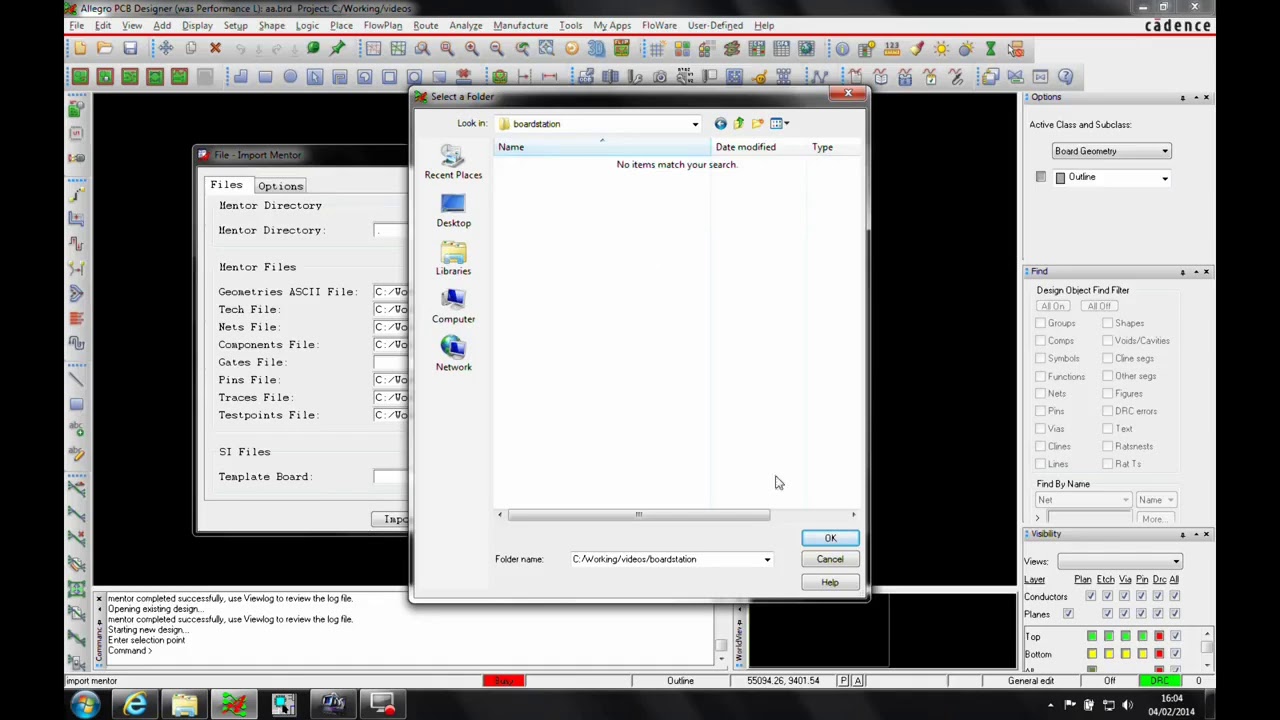1280x720 pixels.
Task: Click the Bottom layer Plan yellow swatch
Action: (x=1091, y=654)
